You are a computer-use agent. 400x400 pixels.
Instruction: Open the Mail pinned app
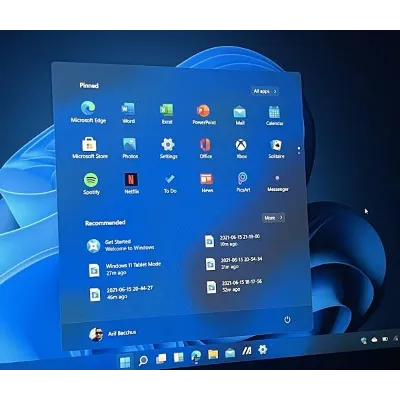point(240,115)
